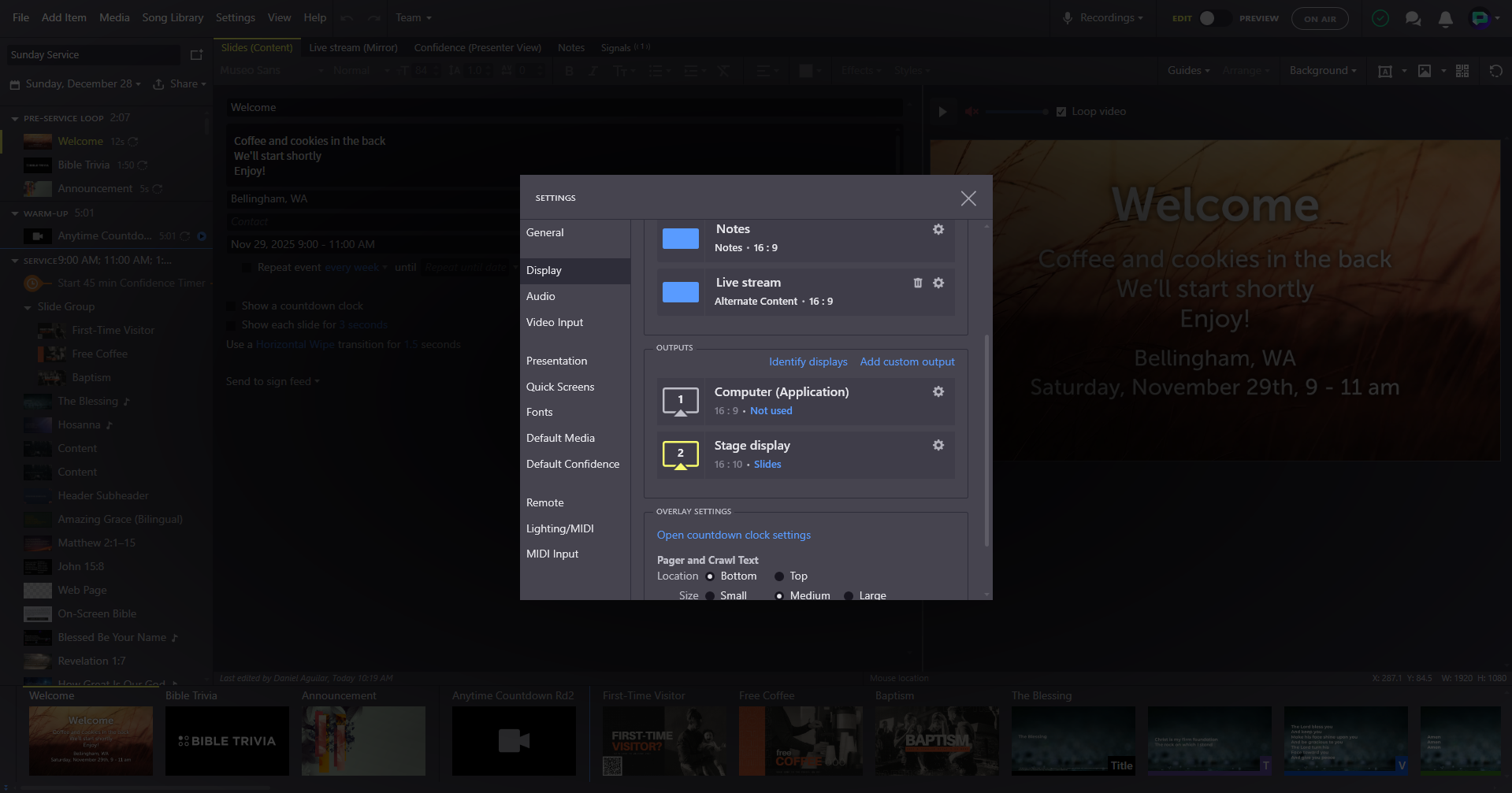Open the chat messages icon
Screen dimensions: 1512x793
click(1414, 18)
